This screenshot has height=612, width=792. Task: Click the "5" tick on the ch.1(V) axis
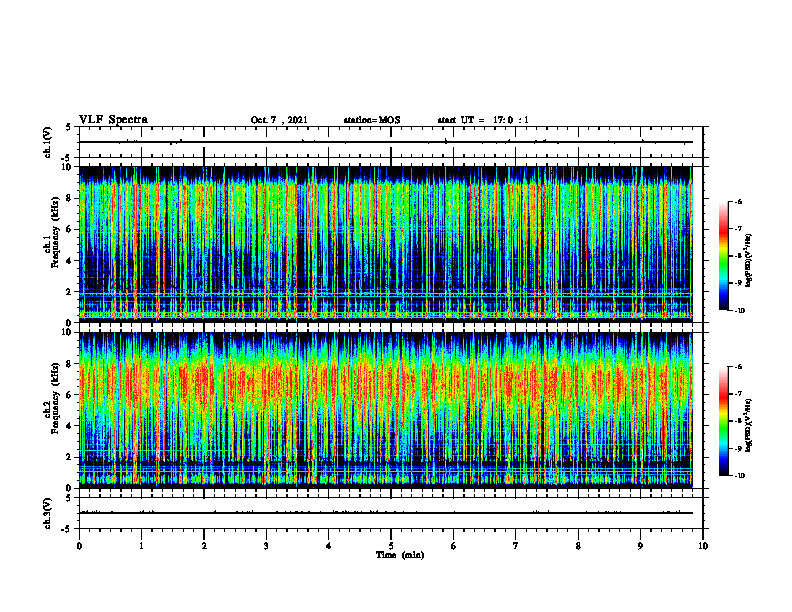point(70,127)
